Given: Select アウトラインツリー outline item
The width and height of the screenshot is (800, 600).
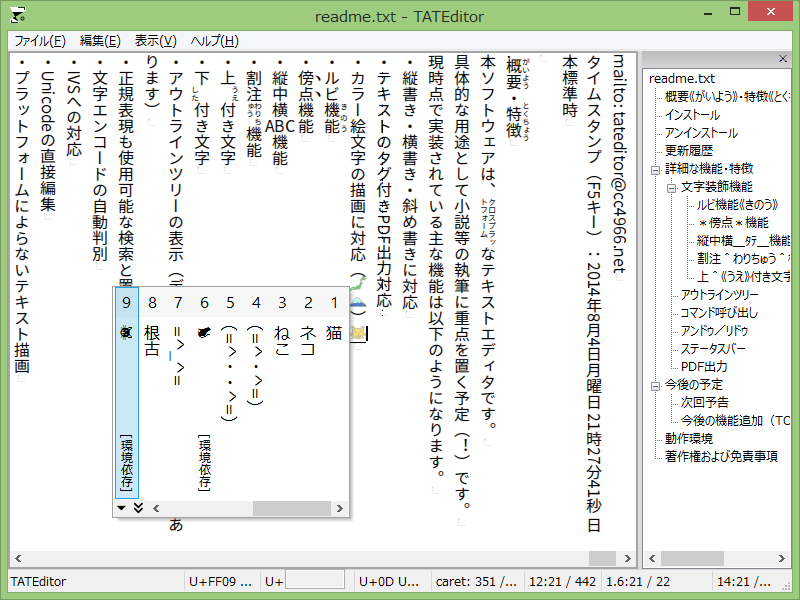Looking at the screenshot, I should coord(719,294).
